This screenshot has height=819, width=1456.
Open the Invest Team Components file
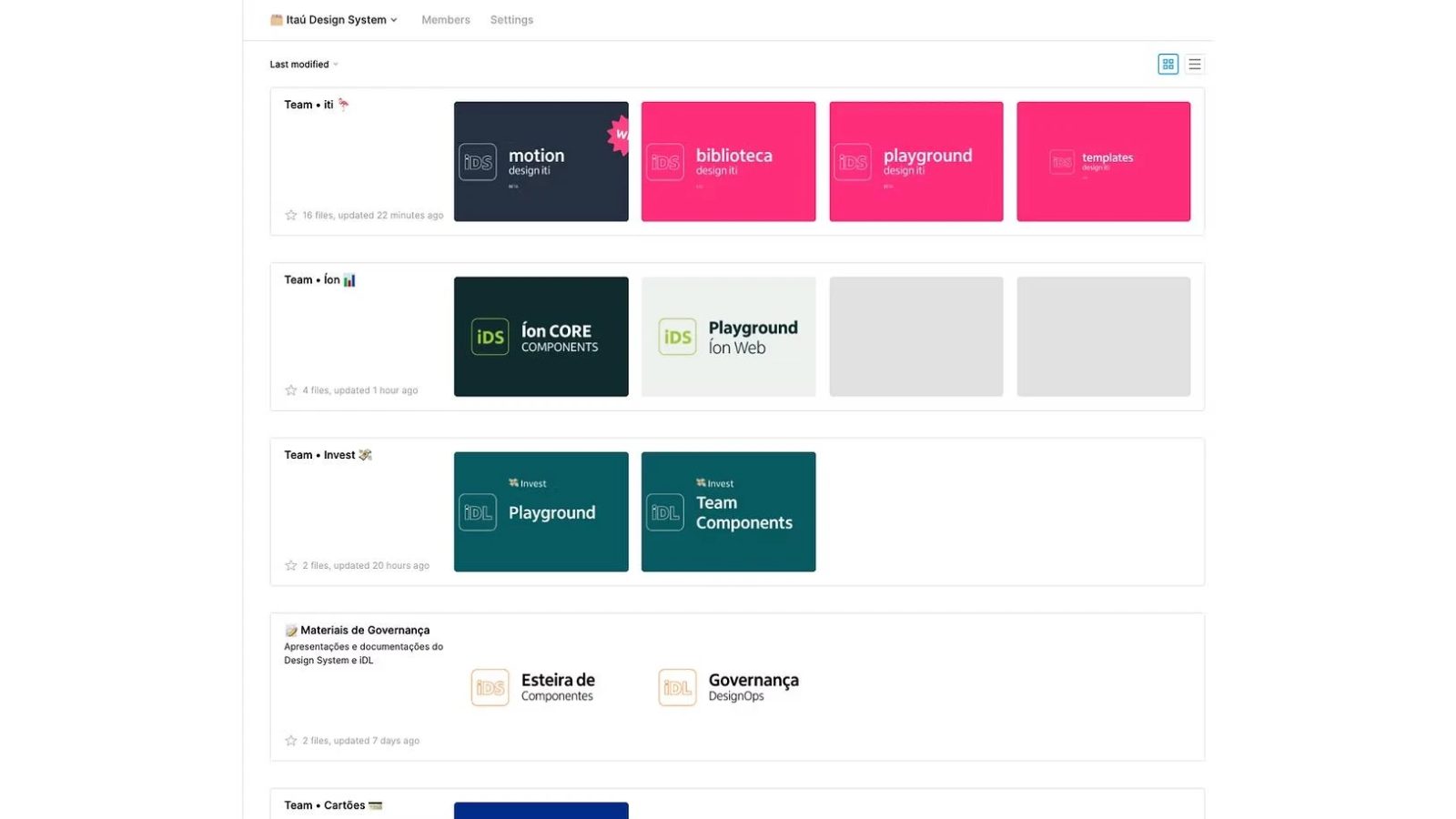pyautogui.click(x=729, y=511)
